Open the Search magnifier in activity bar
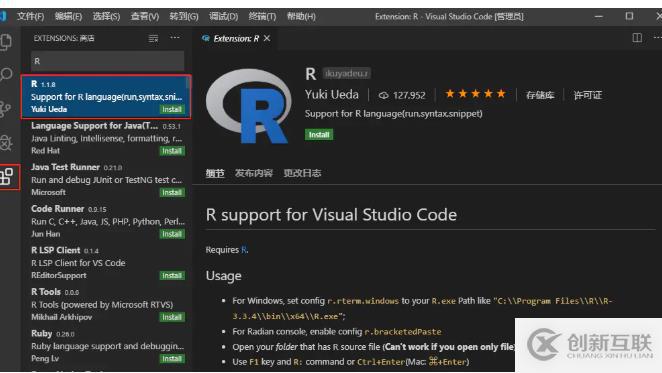 [6, 75]
